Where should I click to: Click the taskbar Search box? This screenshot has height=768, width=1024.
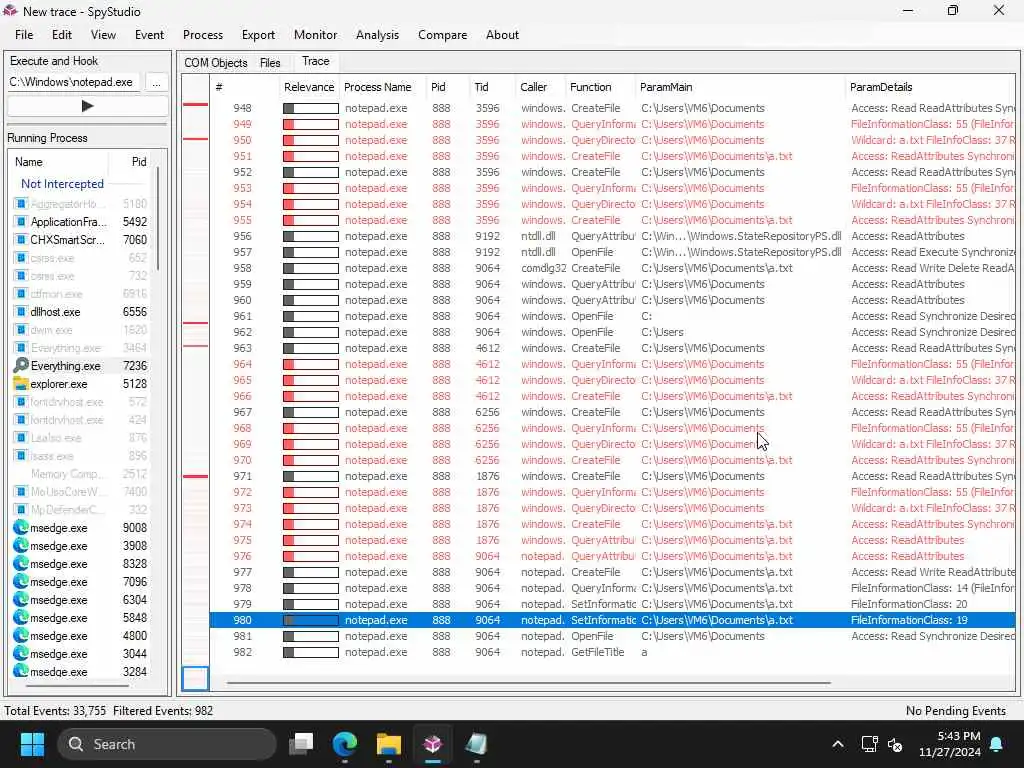click(167, 744)
